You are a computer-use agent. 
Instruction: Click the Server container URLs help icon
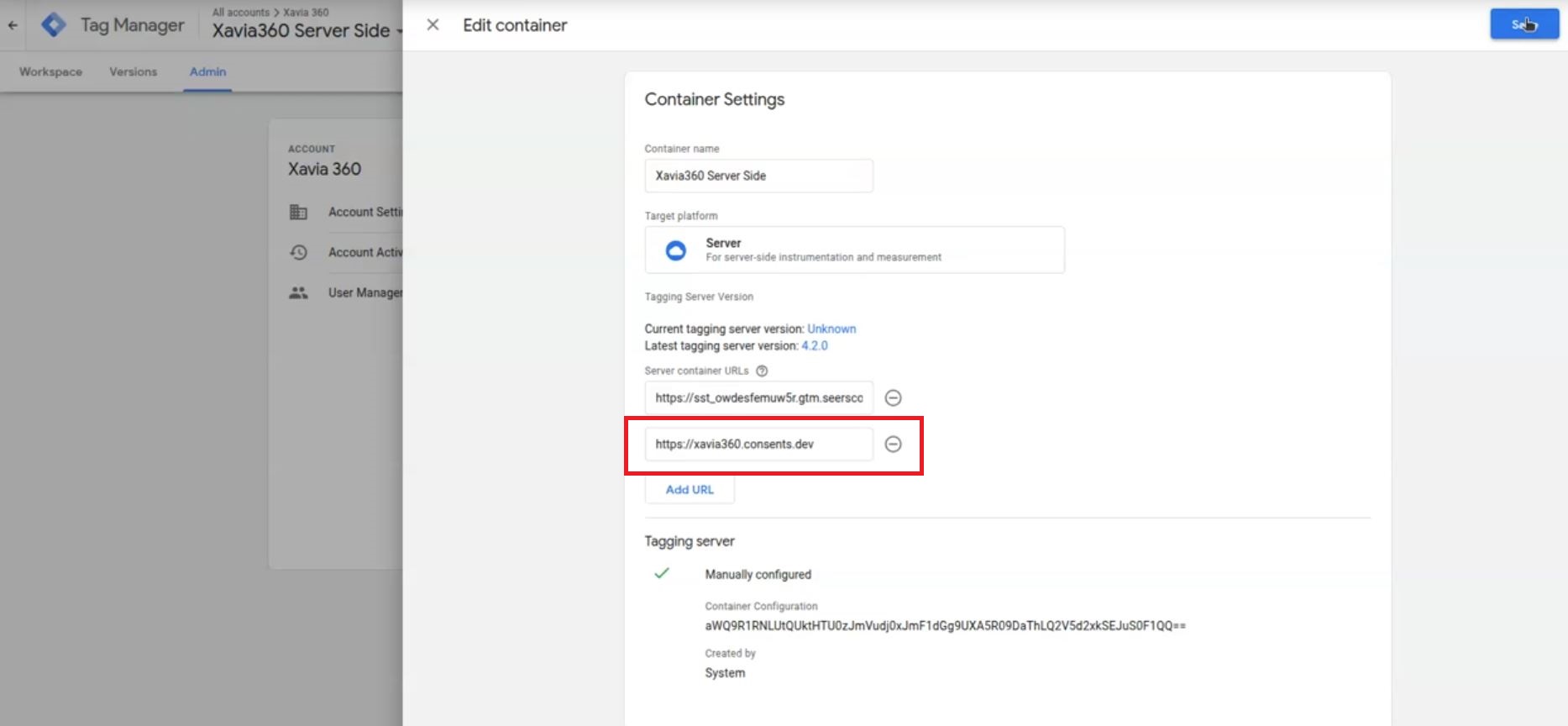click(762, 371)
